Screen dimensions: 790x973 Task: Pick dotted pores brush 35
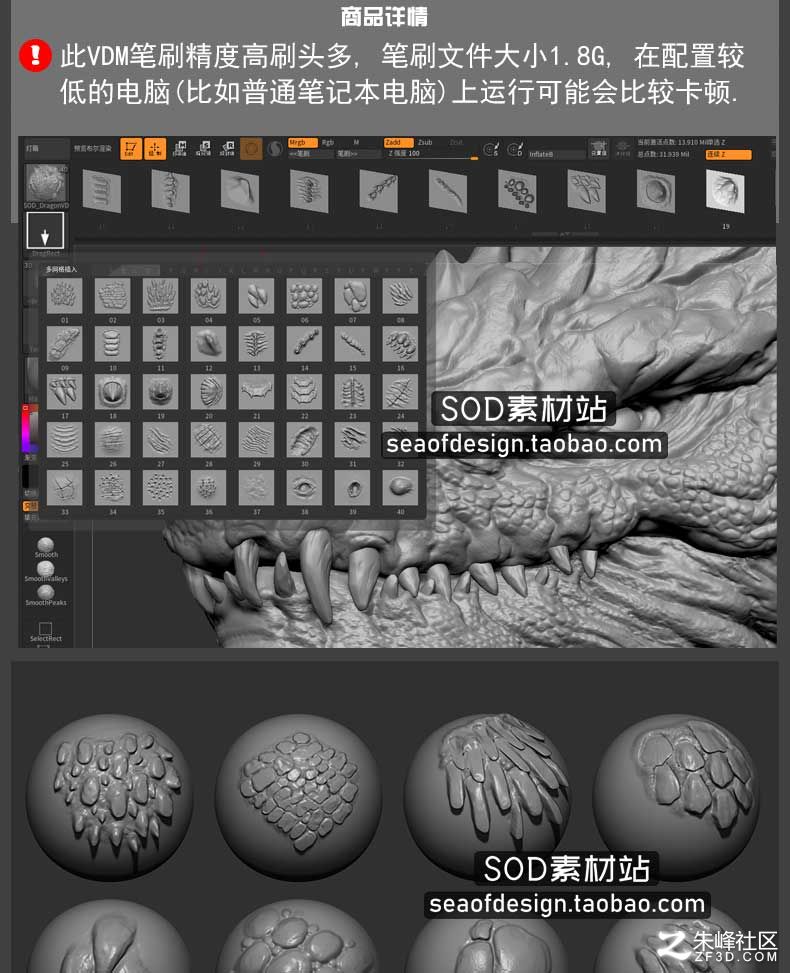pos(161,488)
